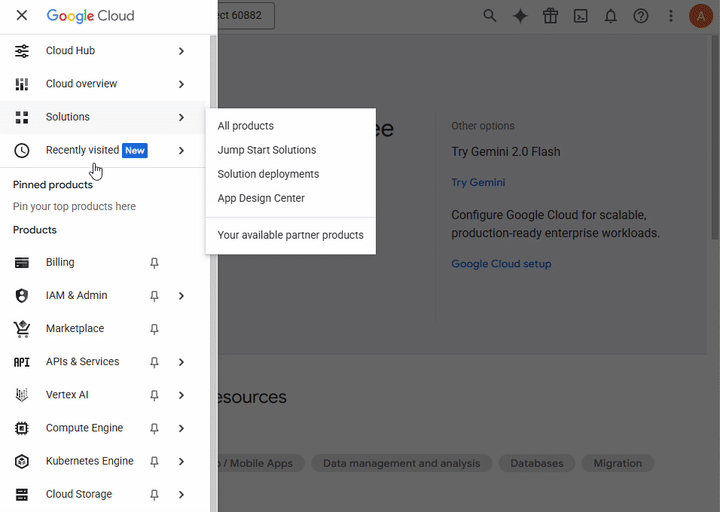720x512 pixels.
Task: Open the help question mark icon
Action: click(x=641, y=16)
